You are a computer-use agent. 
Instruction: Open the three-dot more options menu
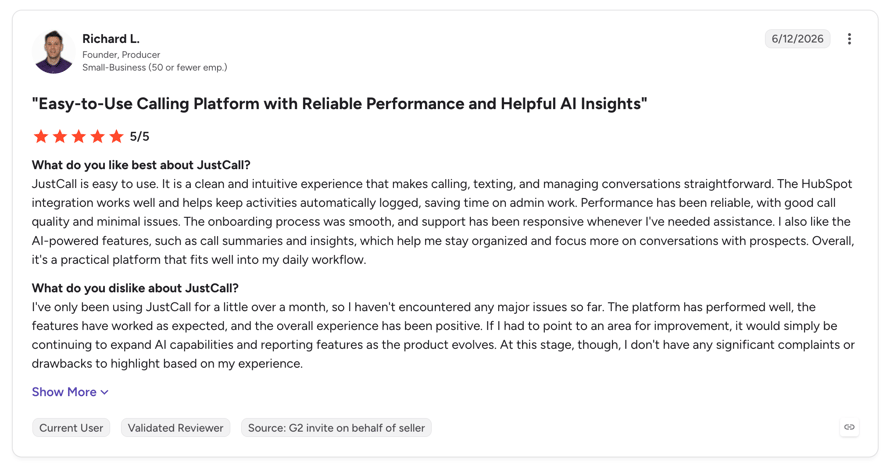pyautogui.click(x=849, y=39)
